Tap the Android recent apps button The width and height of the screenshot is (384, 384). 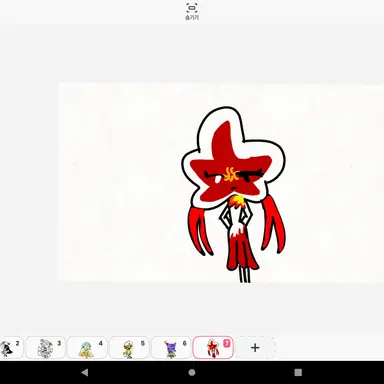(x=298, y=372)
